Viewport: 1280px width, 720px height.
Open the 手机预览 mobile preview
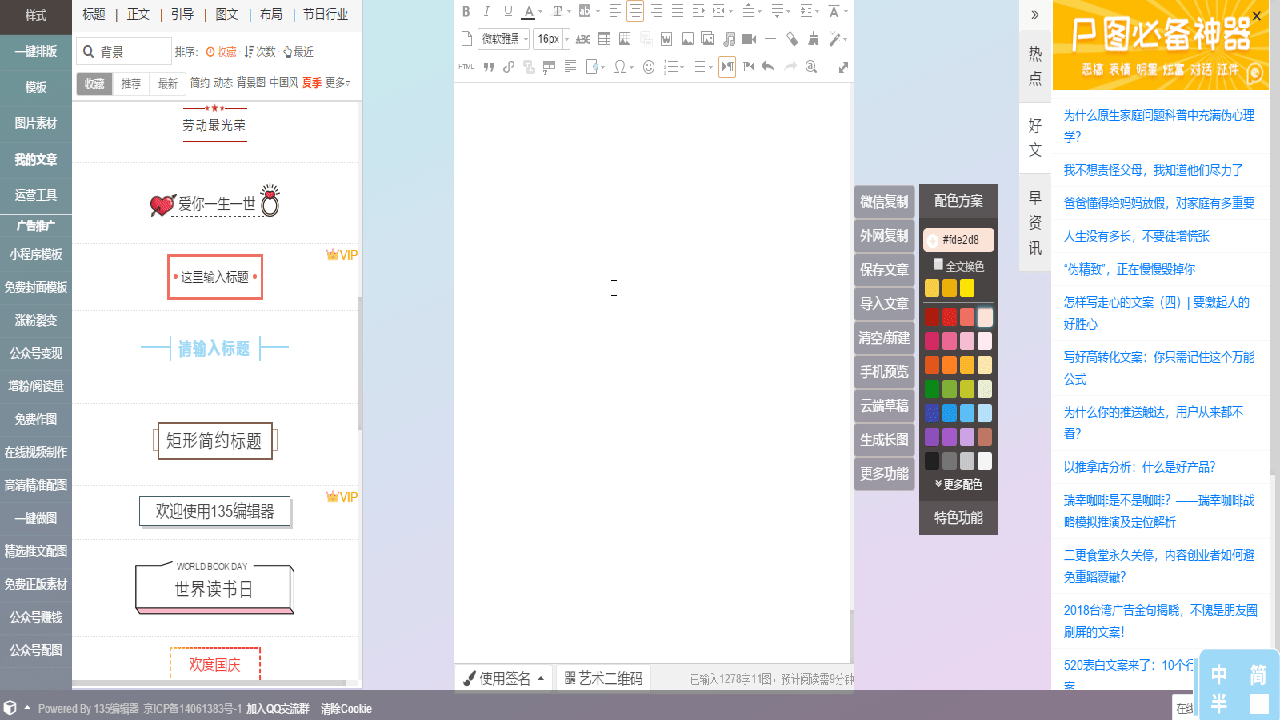[x=884, y=372]
